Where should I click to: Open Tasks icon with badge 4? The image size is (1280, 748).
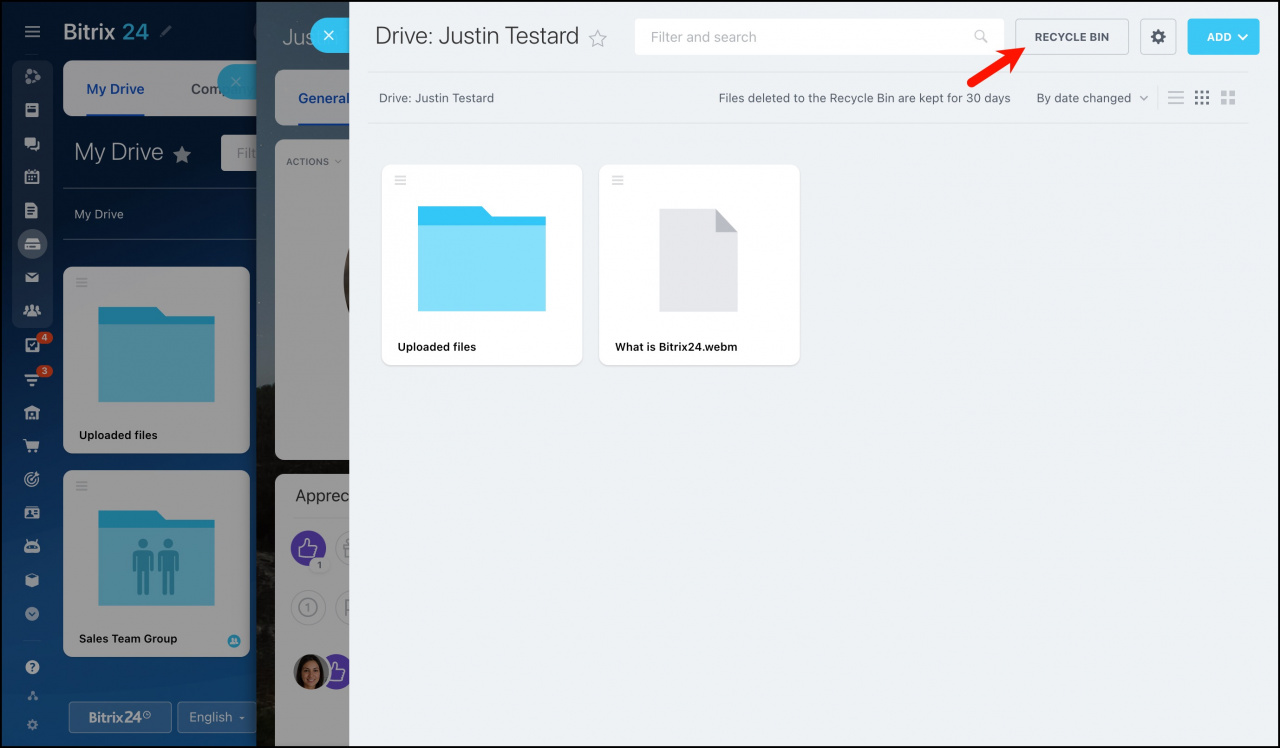click(x=32, y=345)
